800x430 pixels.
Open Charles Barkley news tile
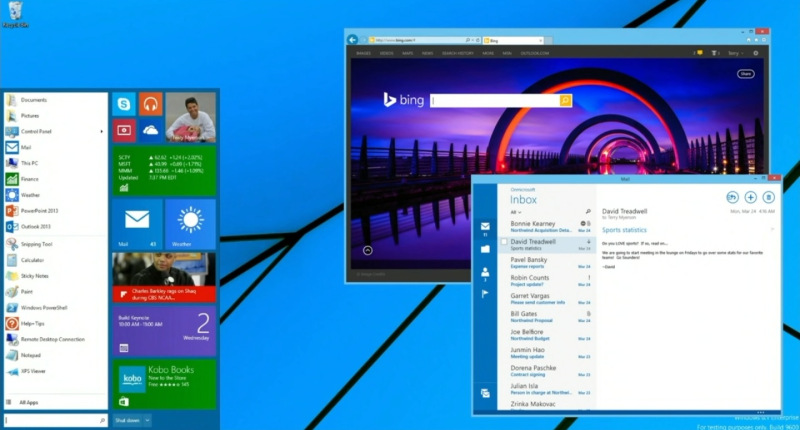[x=164, y=277]
